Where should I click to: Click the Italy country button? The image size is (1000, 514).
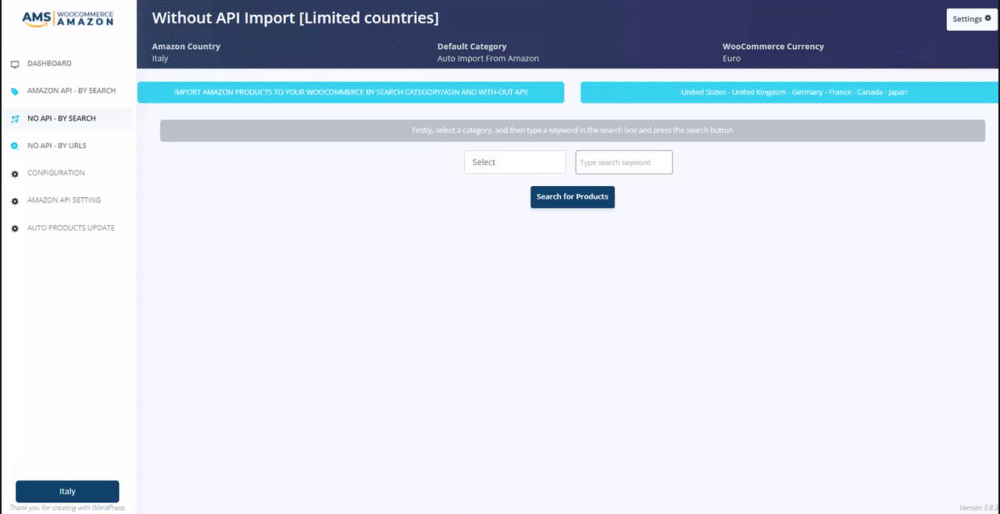pos(68,492)
